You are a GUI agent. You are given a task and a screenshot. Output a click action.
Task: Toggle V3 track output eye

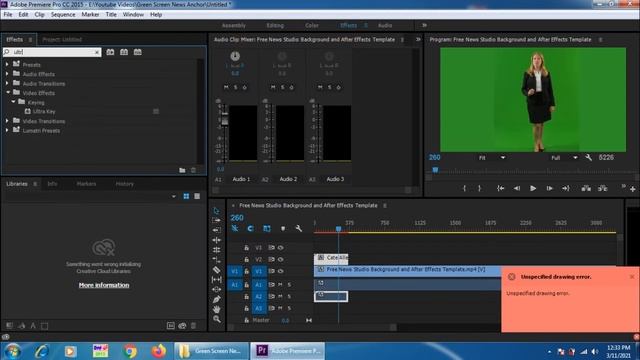click(x=280, y=248)
